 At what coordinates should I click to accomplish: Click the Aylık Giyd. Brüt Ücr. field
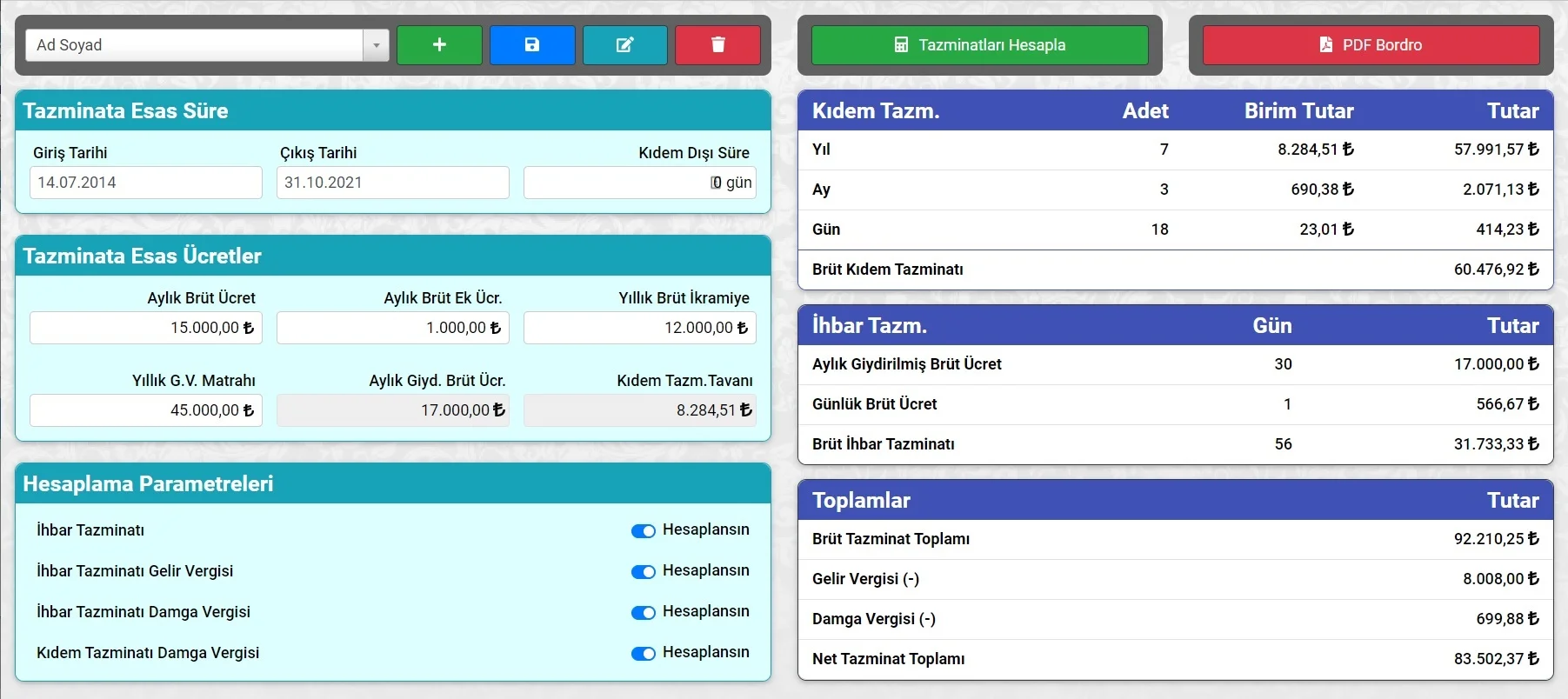coord(393,410)
